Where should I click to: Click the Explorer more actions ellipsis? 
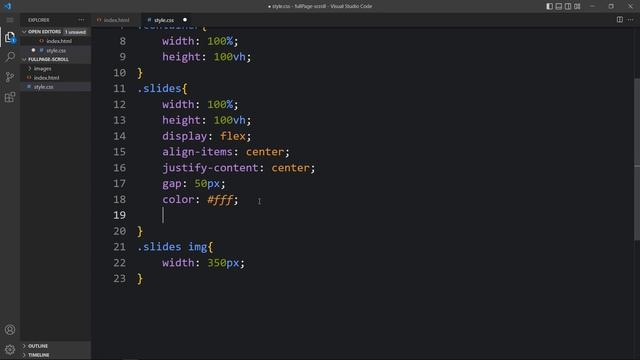(x=81, y=20)
